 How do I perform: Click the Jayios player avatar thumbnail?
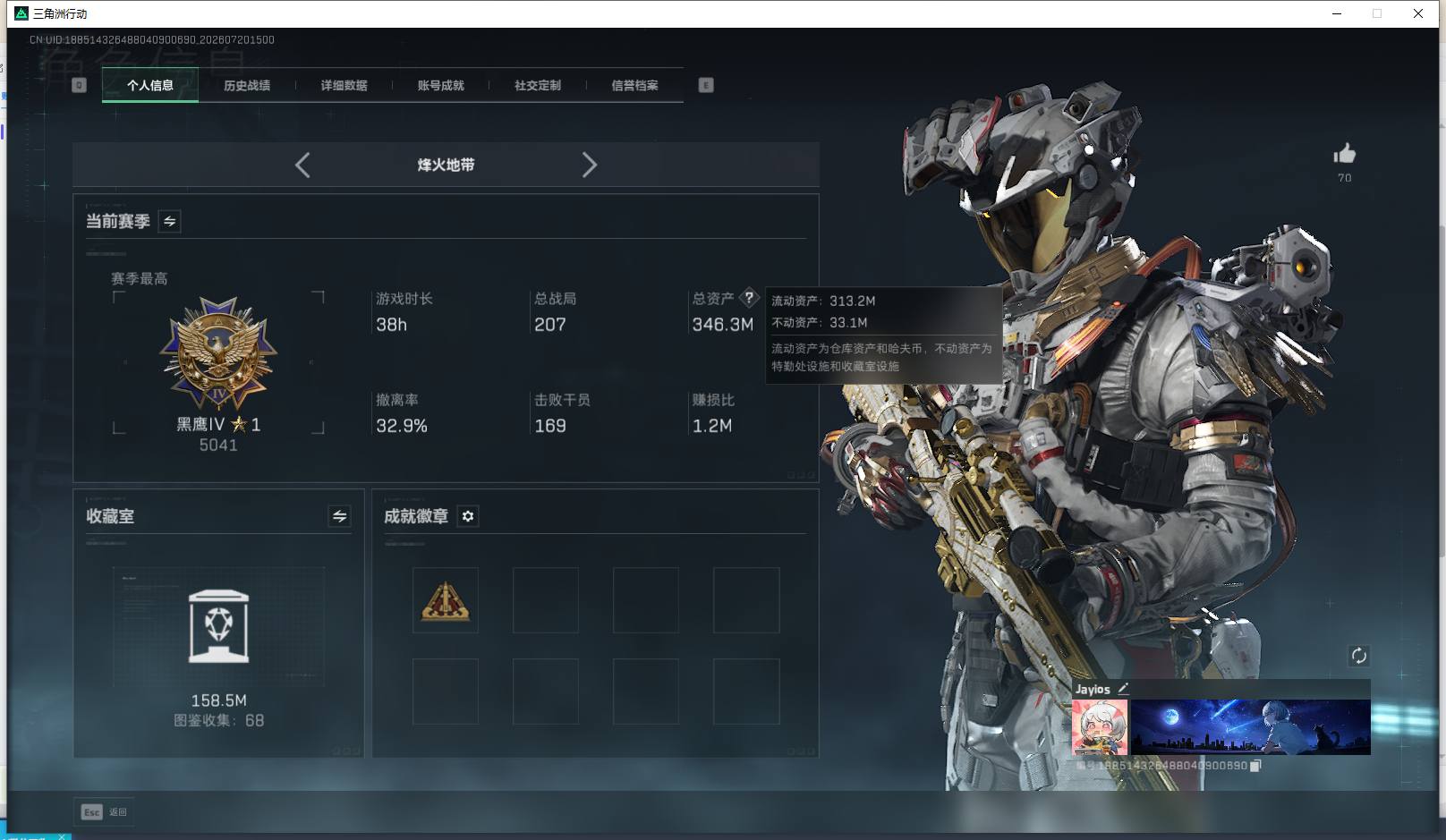(1100, 727)
